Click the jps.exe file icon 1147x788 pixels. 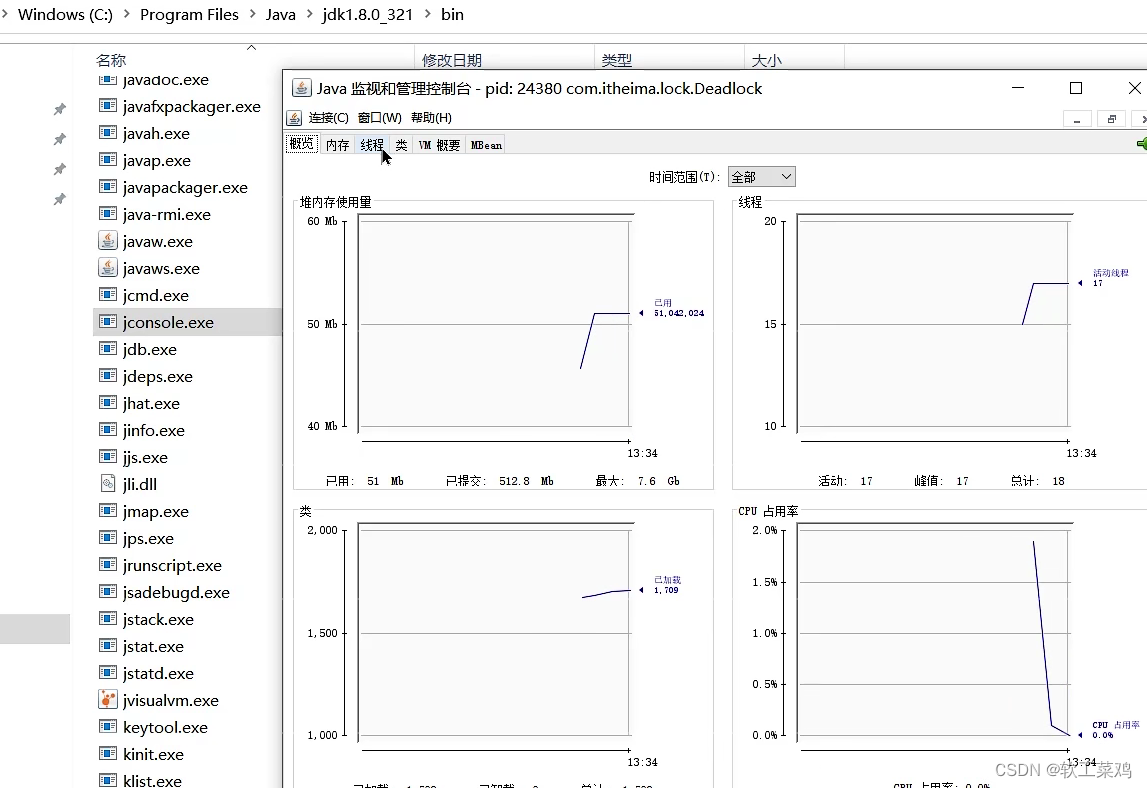[x=108, y=538]
